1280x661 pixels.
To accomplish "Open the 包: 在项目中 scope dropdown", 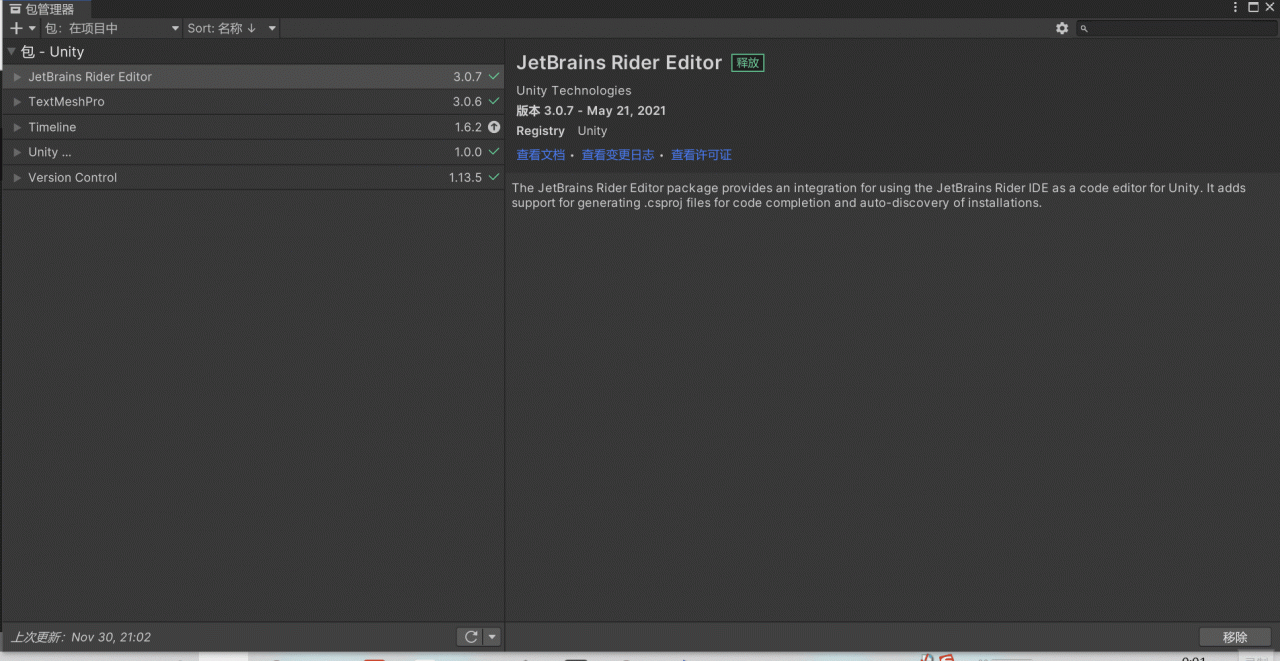I will (112, 28).
